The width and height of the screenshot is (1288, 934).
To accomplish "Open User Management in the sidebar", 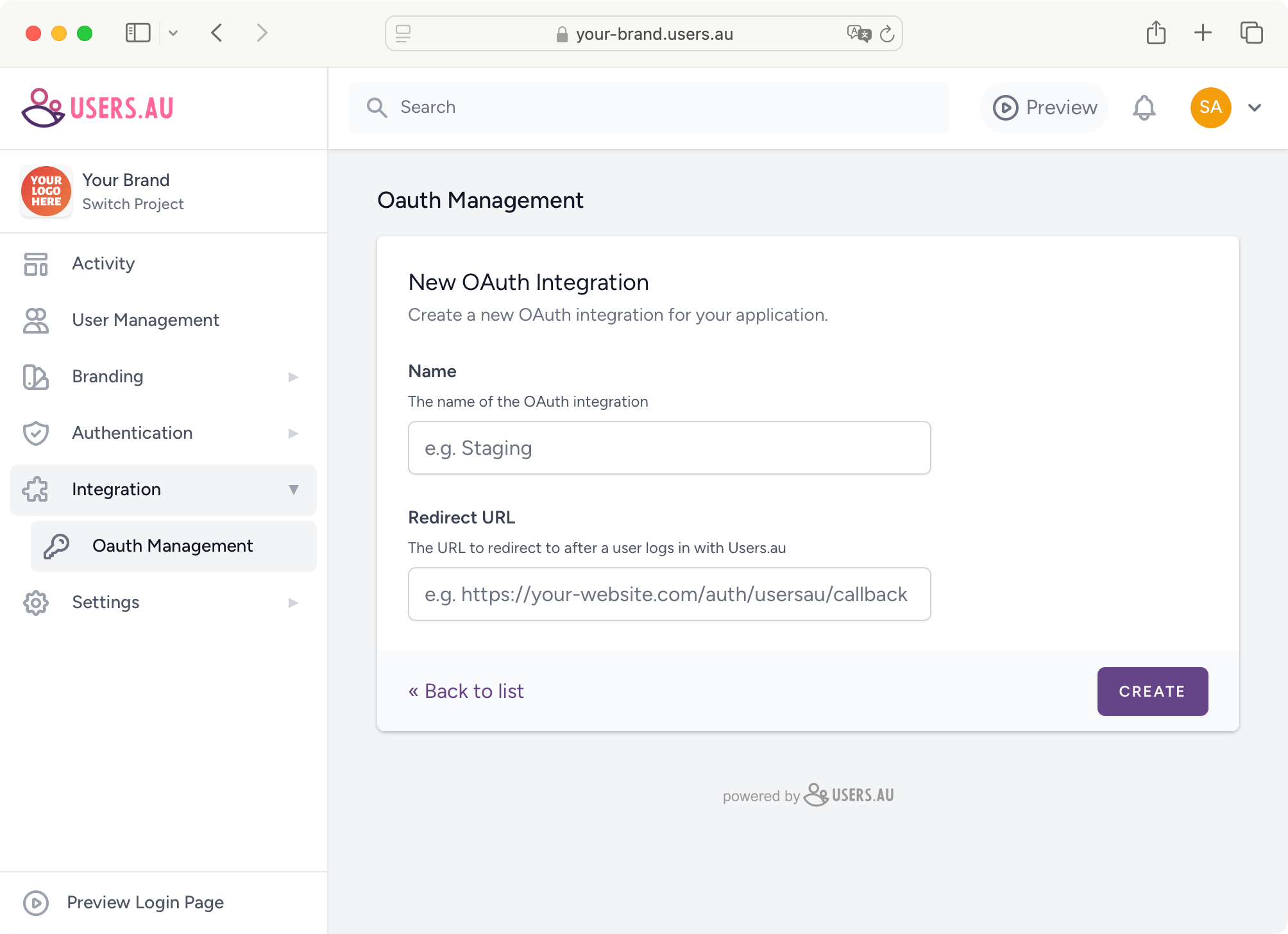I will point(145,320).
